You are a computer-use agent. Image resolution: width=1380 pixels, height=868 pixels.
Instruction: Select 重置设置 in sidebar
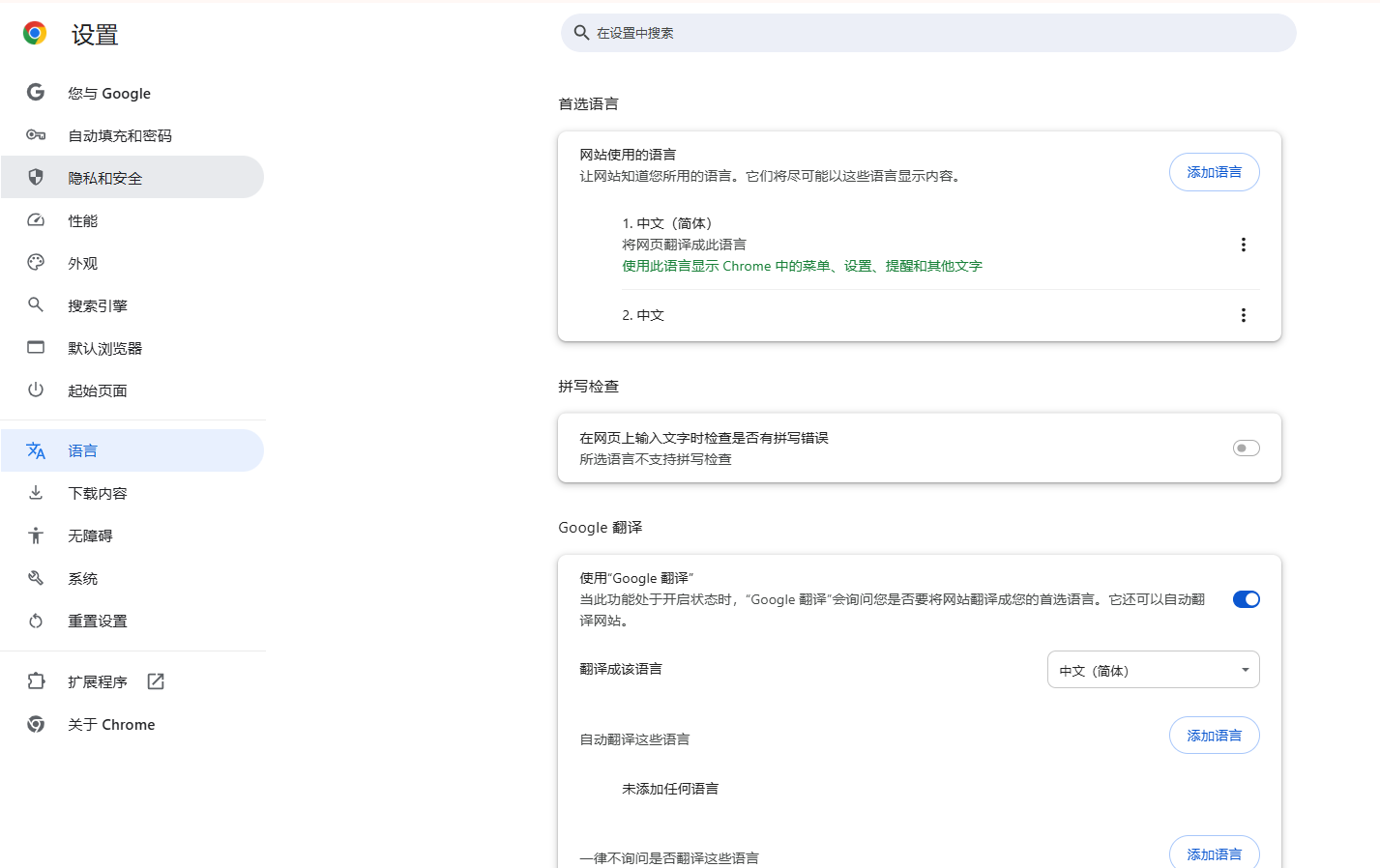(x=132, y=621)
